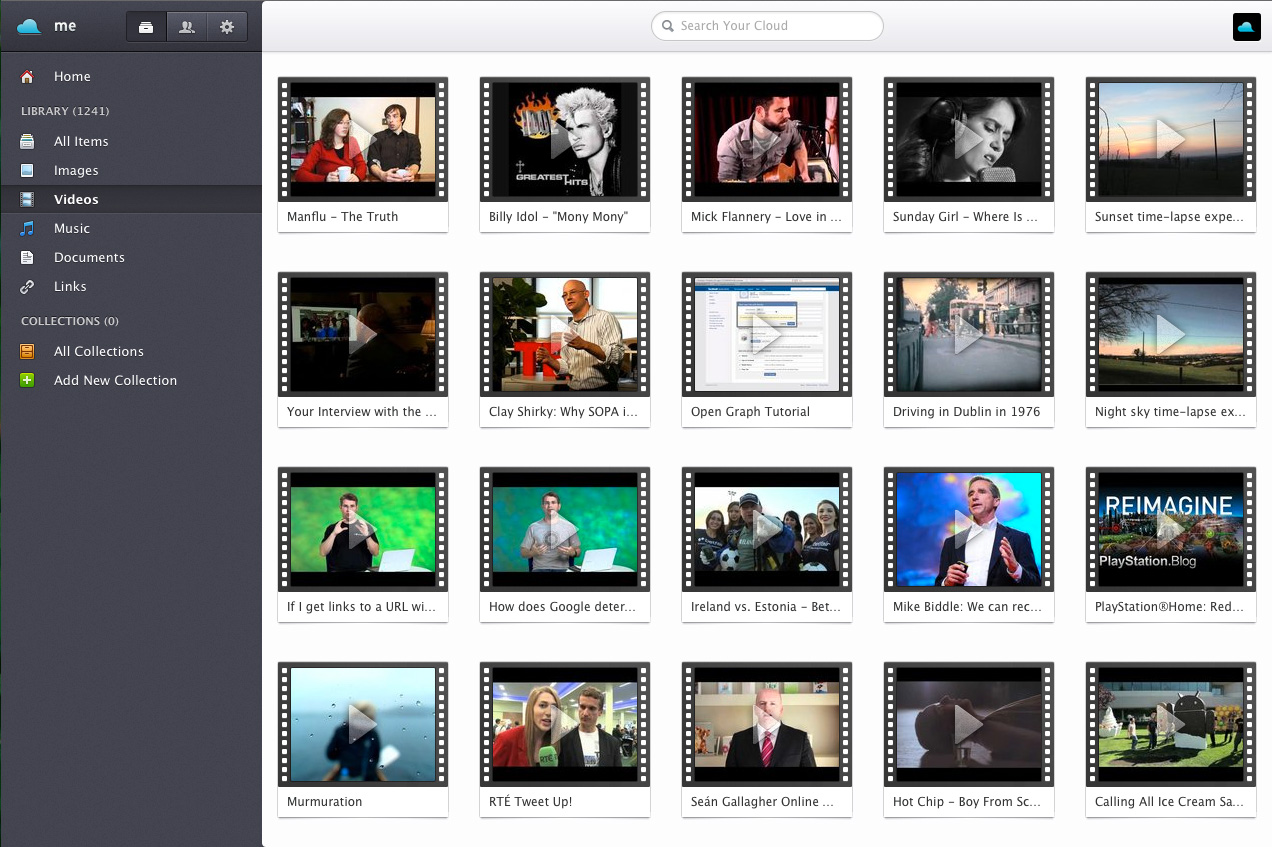Open the PlayStation Home Reimagine video thumbnail

point(1170,529)
